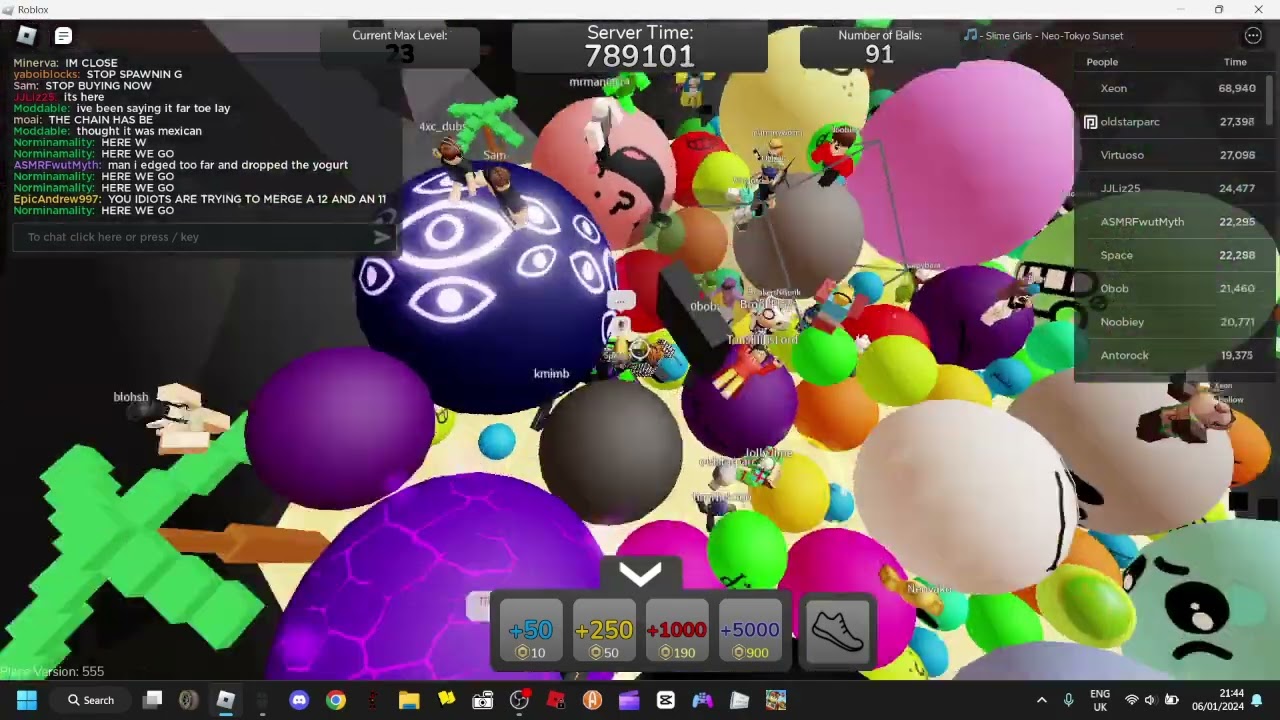The width and height of the screenshot is (1280, 720).
Task: Open the Windows Start menu
Action: pos(27,700)
